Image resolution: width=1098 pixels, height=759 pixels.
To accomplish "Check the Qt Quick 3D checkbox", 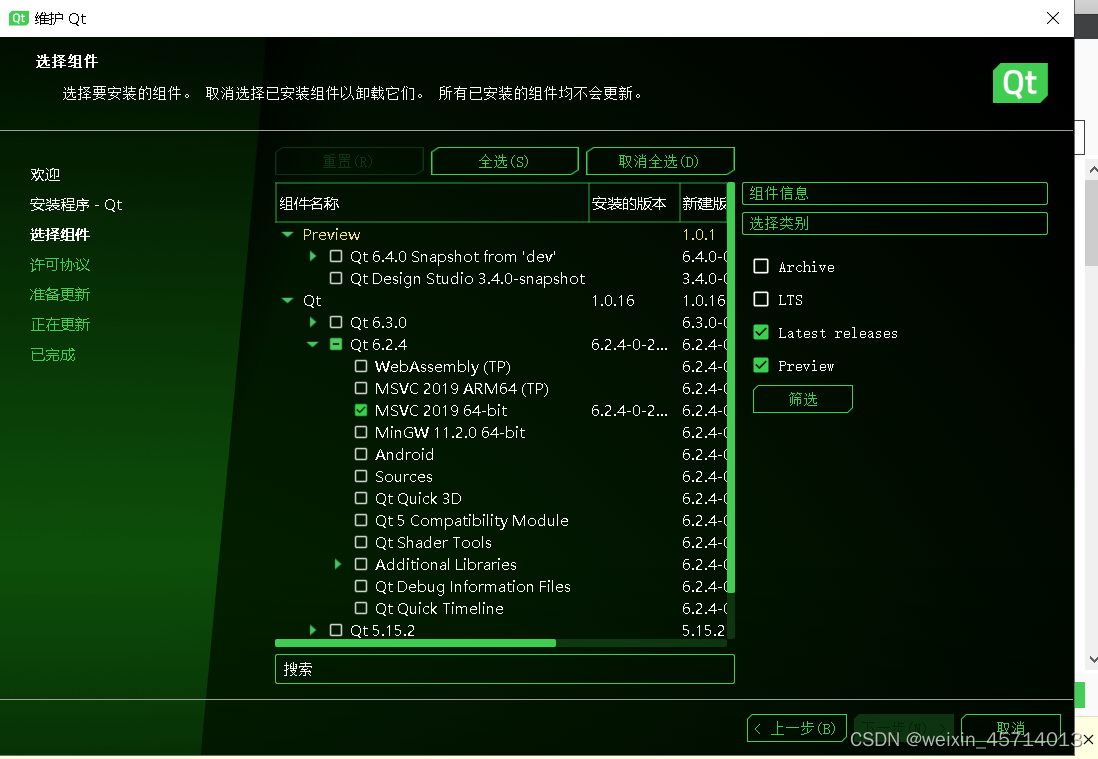I will pyautogui.click(x=361, y=498).
